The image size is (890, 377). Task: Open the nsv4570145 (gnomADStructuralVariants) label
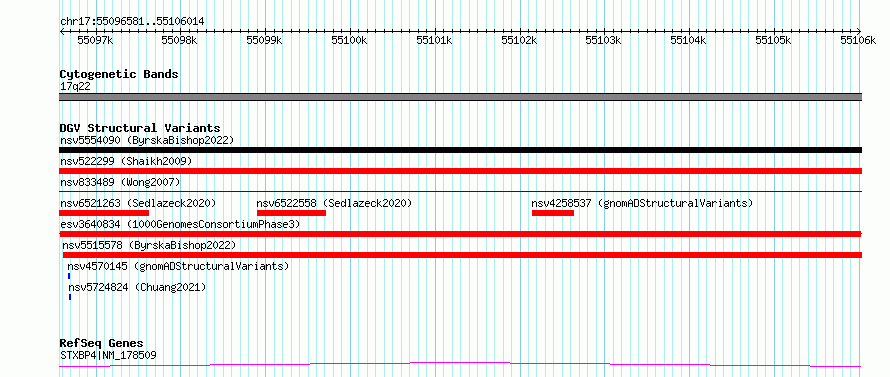coord(178,266)
